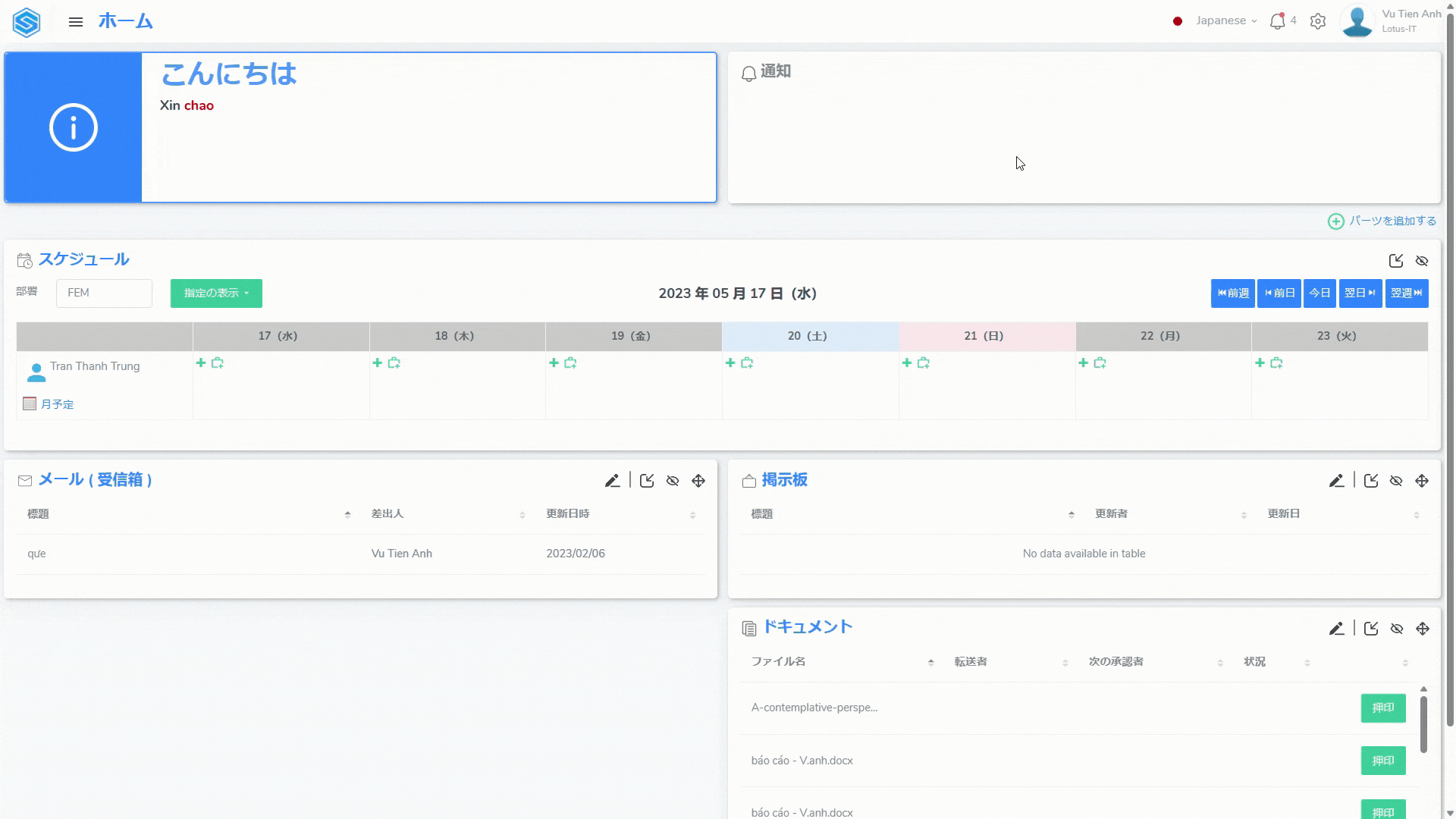This screenshot has height=819, width=1456.
Task: Expand the Japanese language dropdown
Action: click(1225, 21)
